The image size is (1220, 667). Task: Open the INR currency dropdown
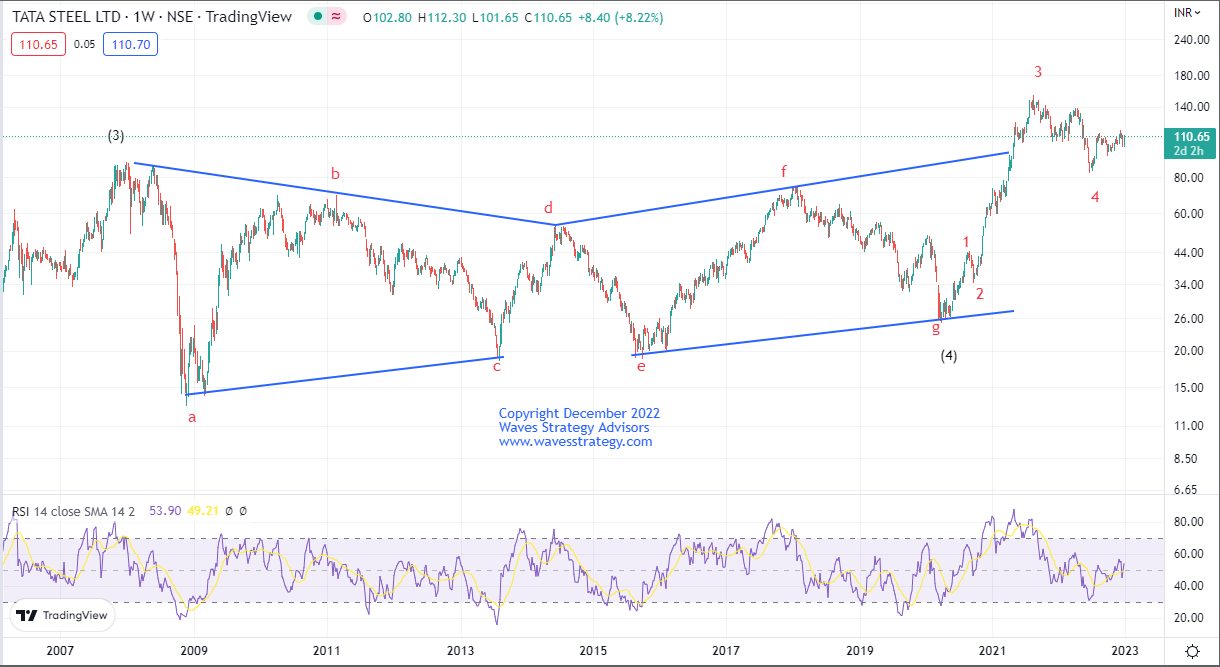coord(1186,13)
